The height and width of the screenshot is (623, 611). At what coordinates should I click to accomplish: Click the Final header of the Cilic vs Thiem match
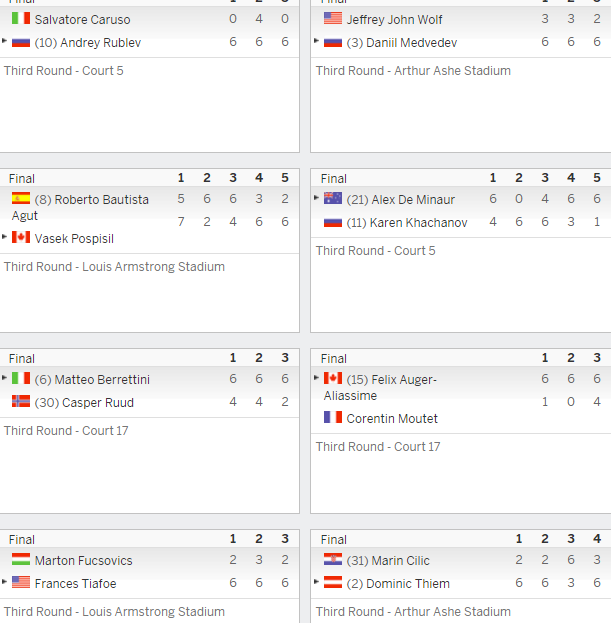334,540
